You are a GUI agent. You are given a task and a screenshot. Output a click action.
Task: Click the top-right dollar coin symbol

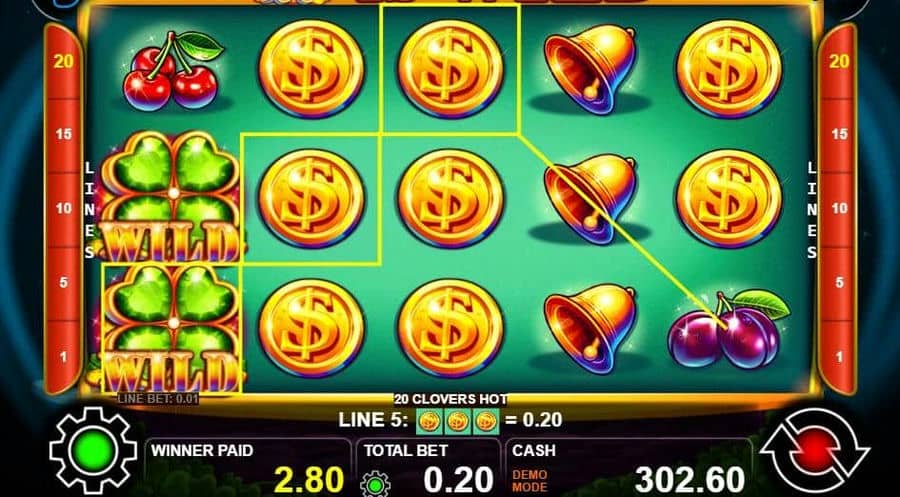point(729,69)
